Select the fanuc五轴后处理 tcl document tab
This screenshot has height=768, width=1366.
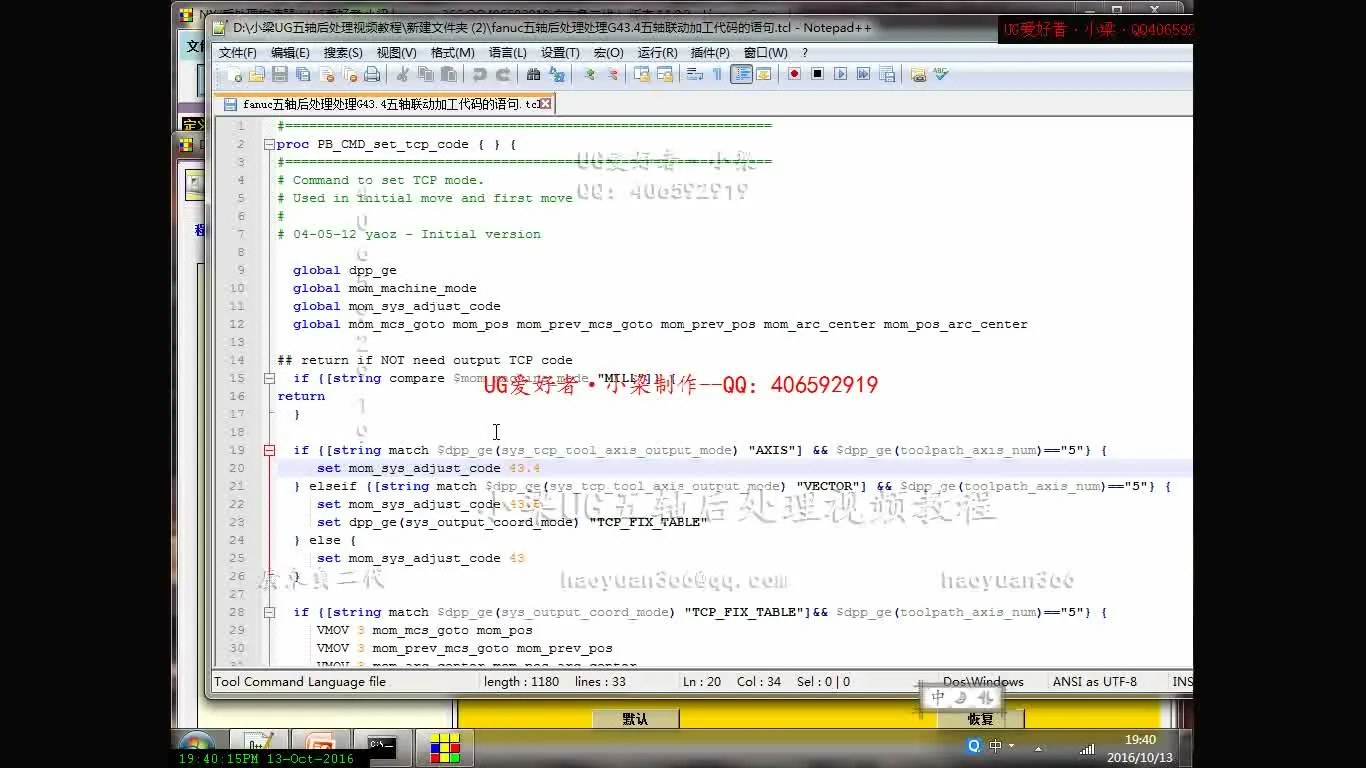(380, 103)
